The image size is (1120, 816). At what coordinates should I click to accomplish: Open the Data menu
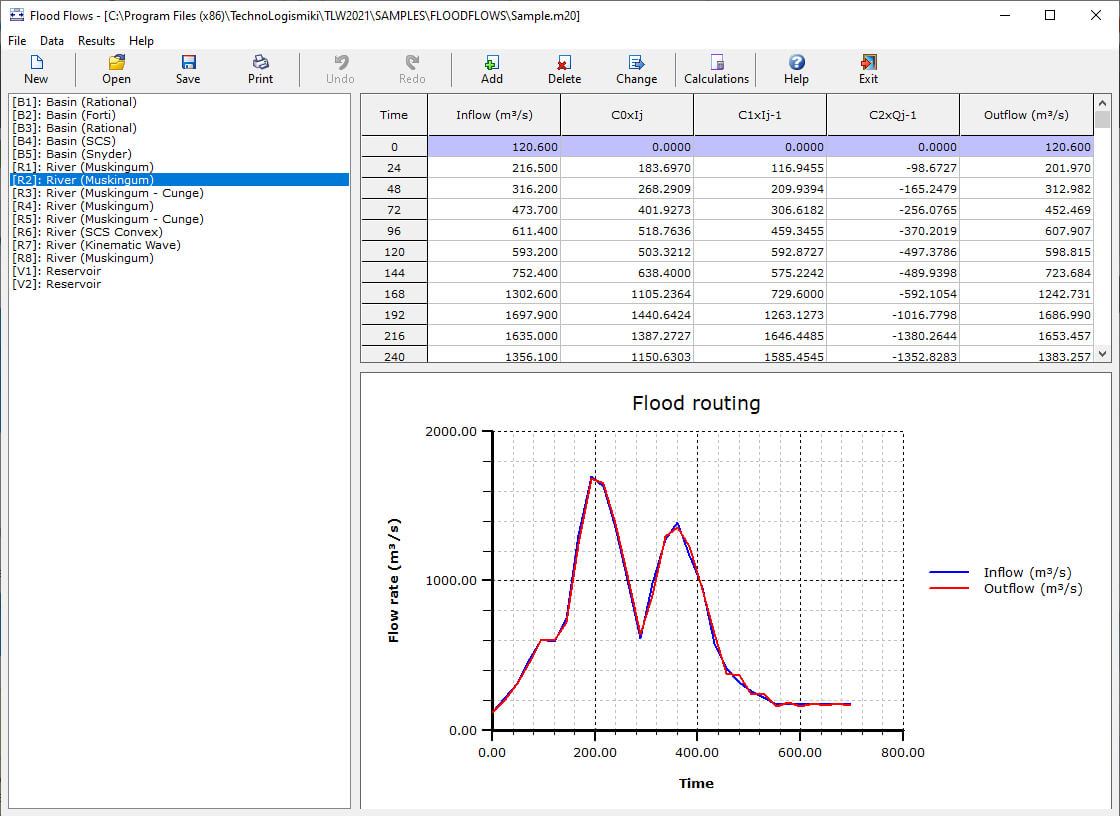click(x=52, y=41)
